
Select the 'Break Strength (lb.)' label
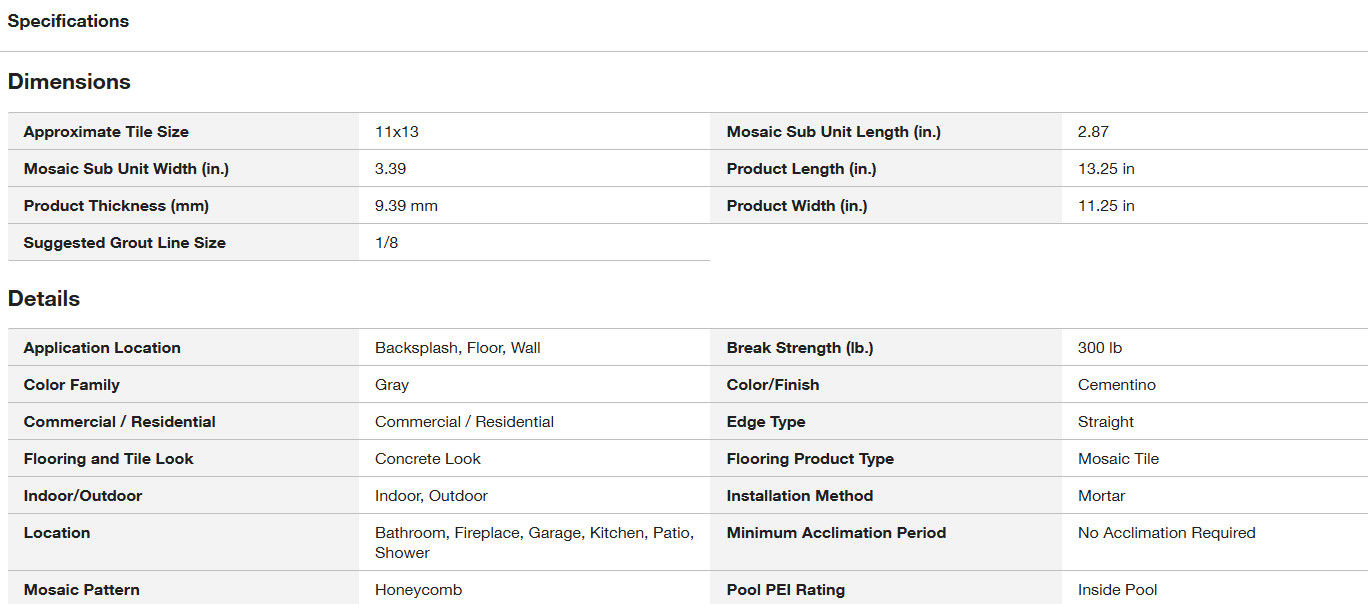(800, 348)
